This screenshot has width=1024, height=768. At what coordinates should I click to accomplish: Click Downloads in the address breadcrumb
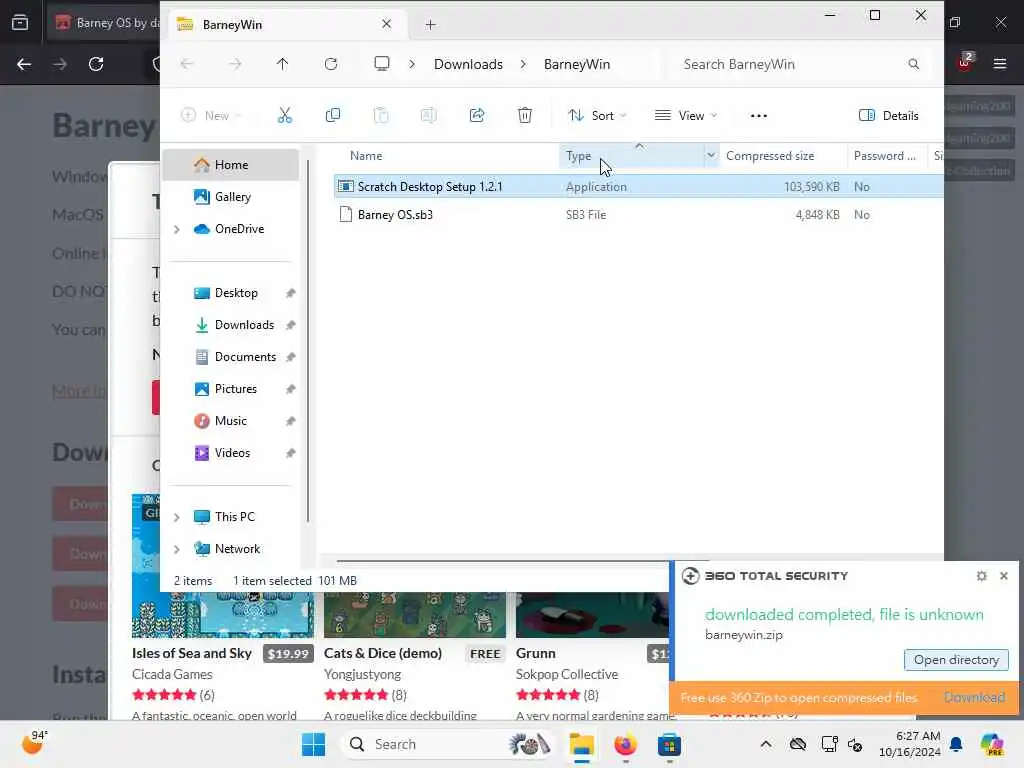point(468,64)
